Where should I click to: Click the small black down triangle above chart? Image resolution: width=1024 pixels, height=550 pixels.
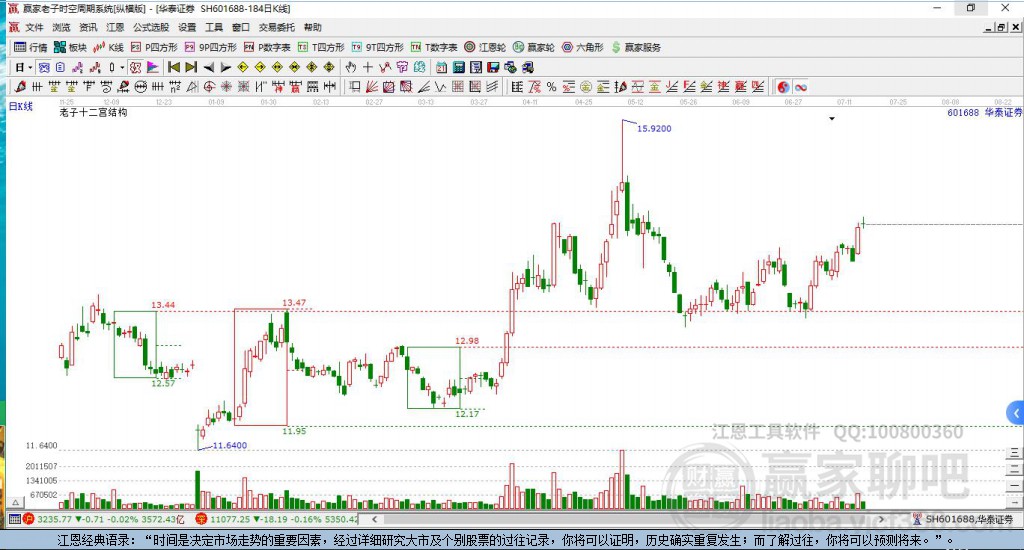[x=831, y=119]
